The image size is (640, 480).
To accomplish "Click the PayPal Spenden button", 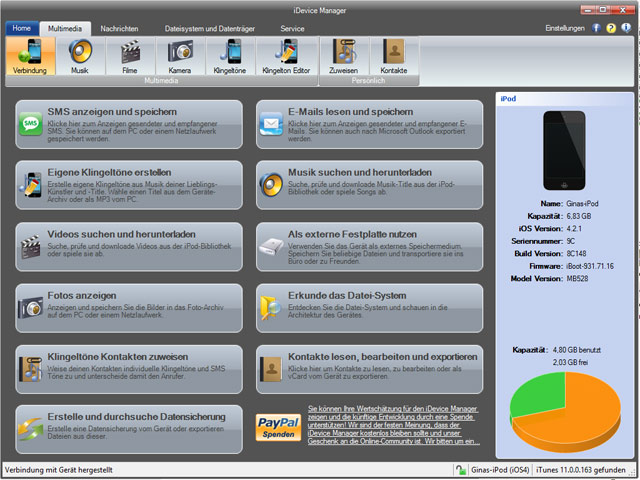I will click(x=278, y=427).
